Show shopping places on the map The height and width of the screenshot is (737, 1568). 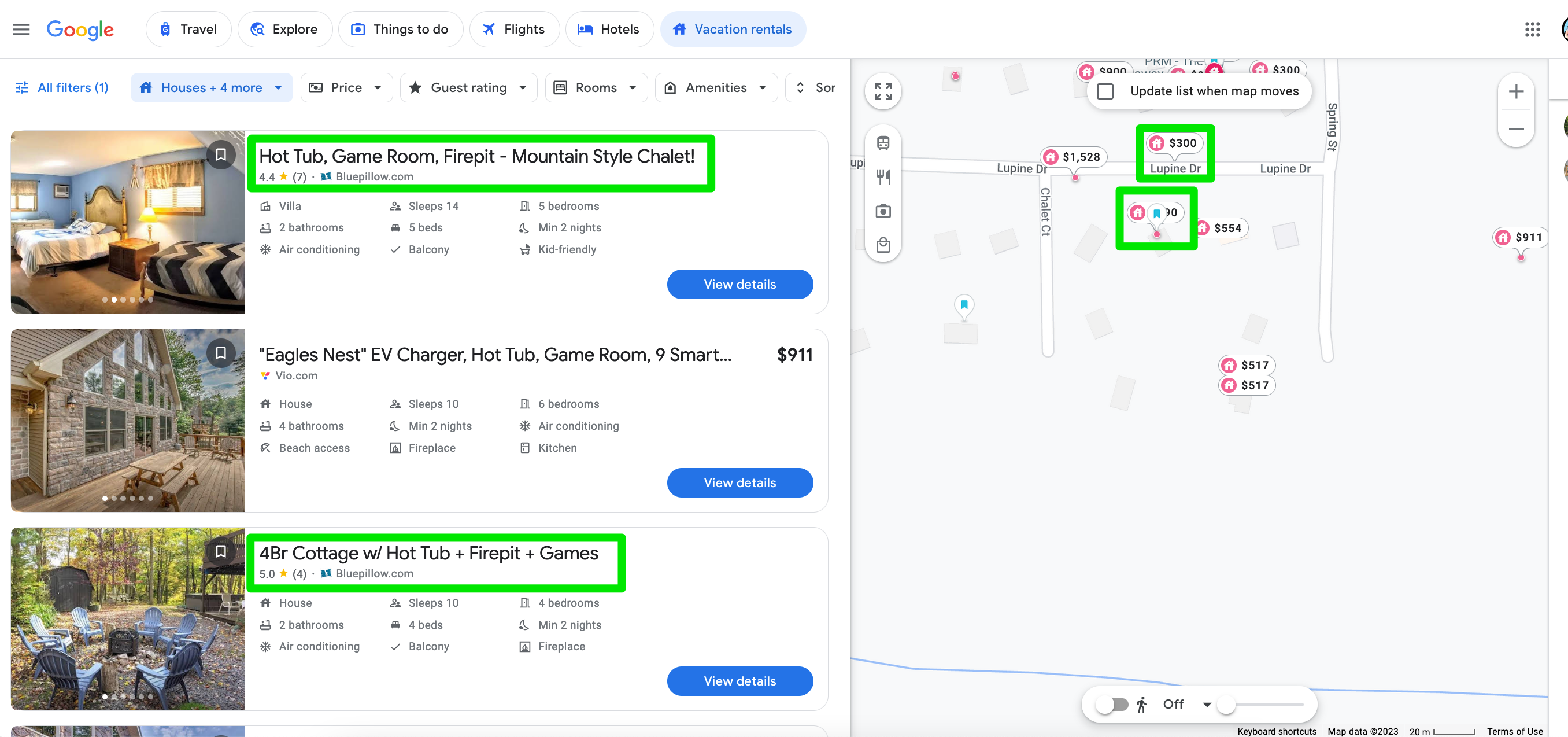click(883, 245)
